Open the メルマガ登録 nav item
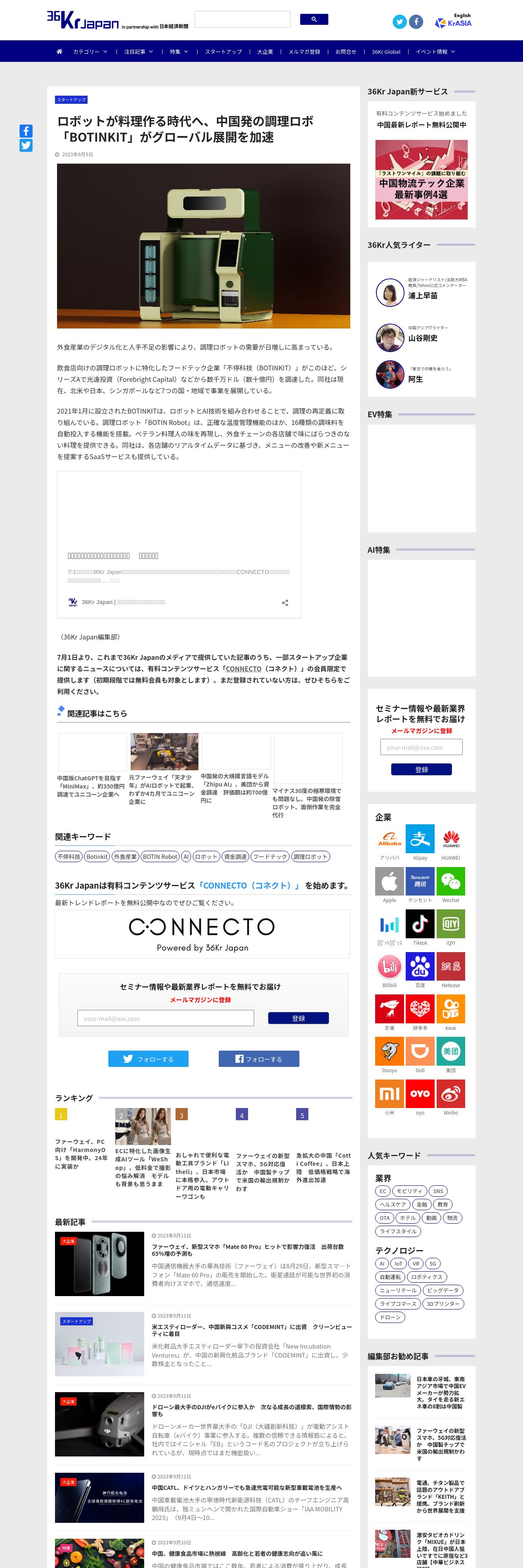 click(304, 52)
